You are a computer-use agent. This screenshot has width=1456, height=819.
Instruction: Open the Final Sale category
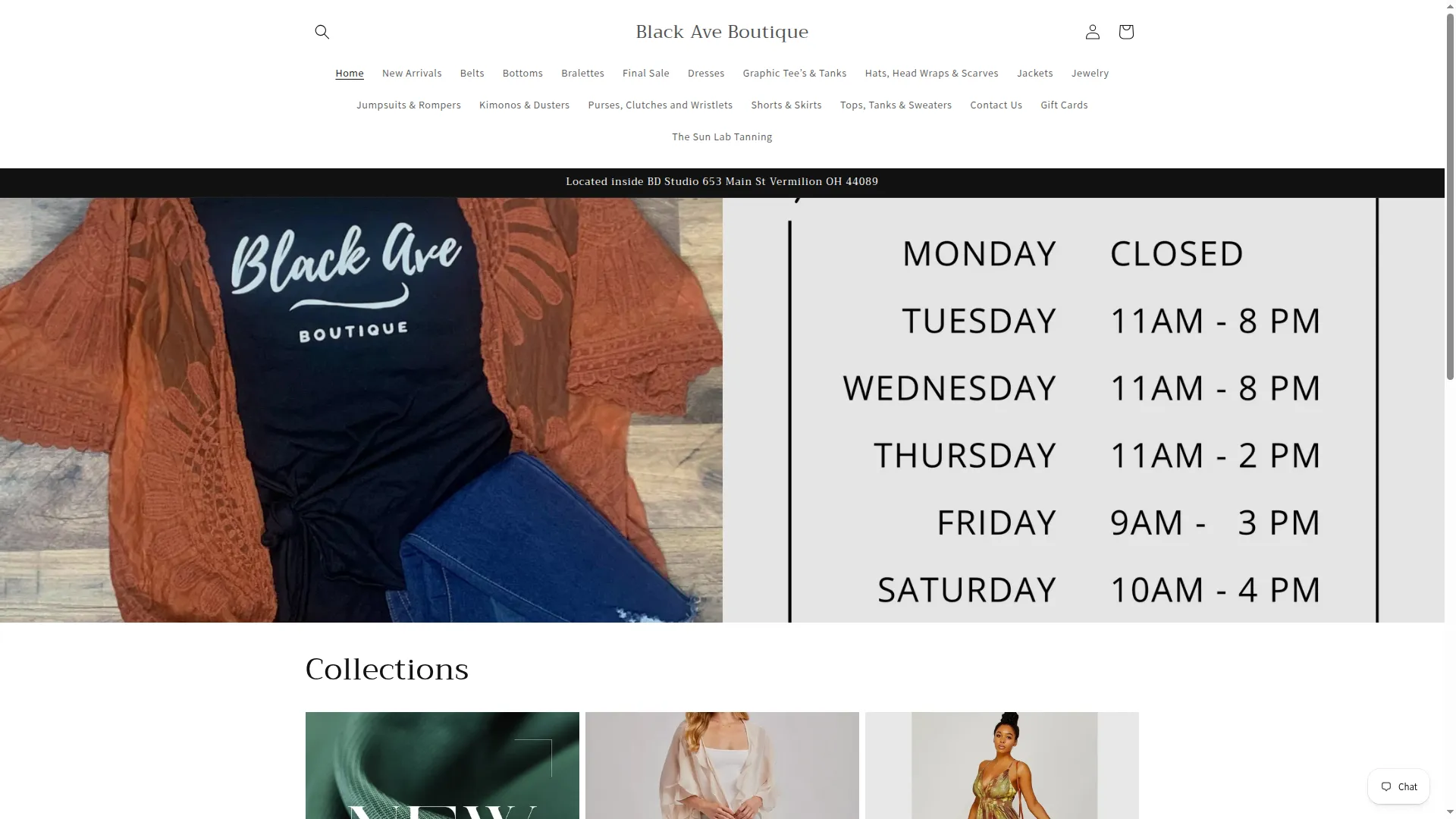[x=645, y=73]
